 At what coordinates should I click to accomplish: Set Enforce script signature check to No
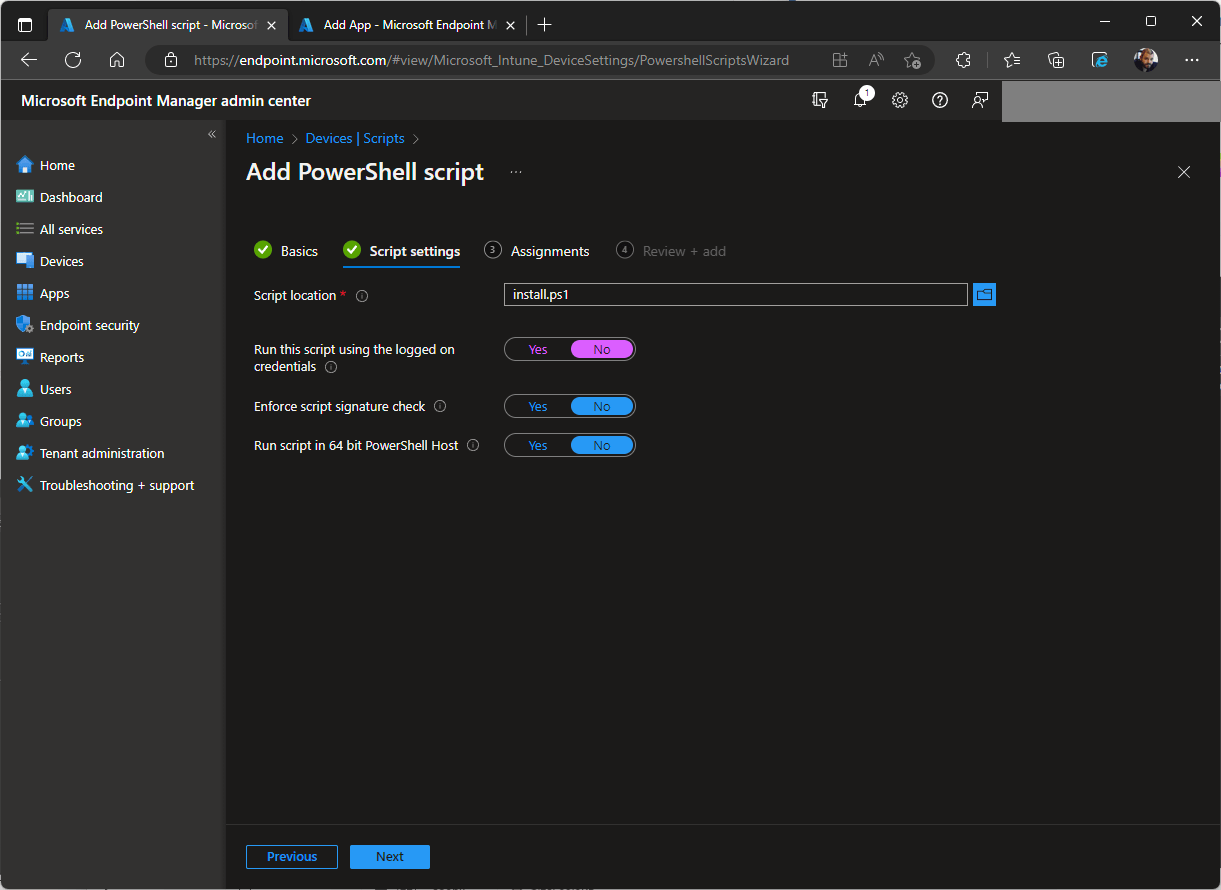[602, 407]
